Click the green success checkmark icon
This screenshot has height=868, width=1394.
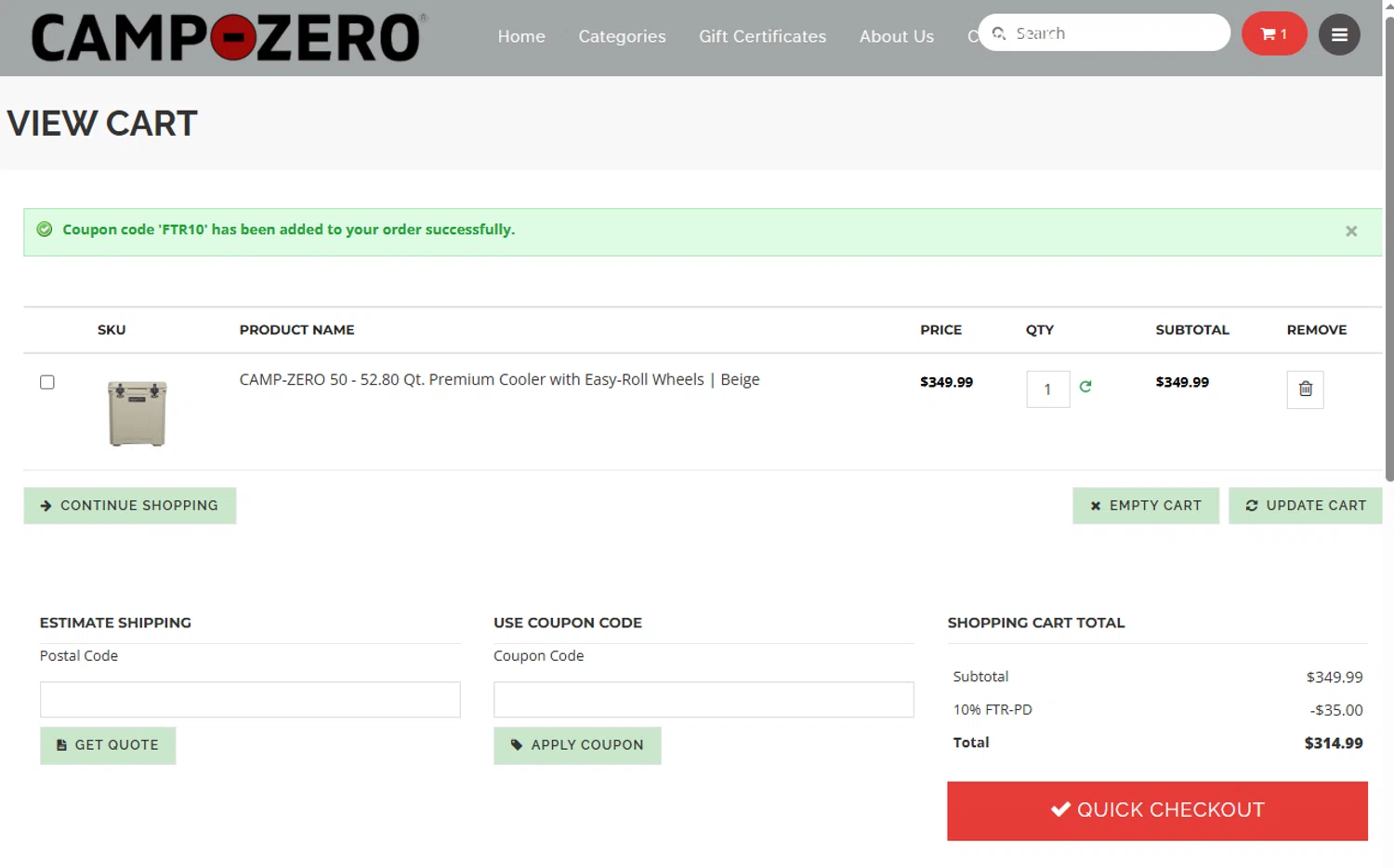click(x=44, y=230)
